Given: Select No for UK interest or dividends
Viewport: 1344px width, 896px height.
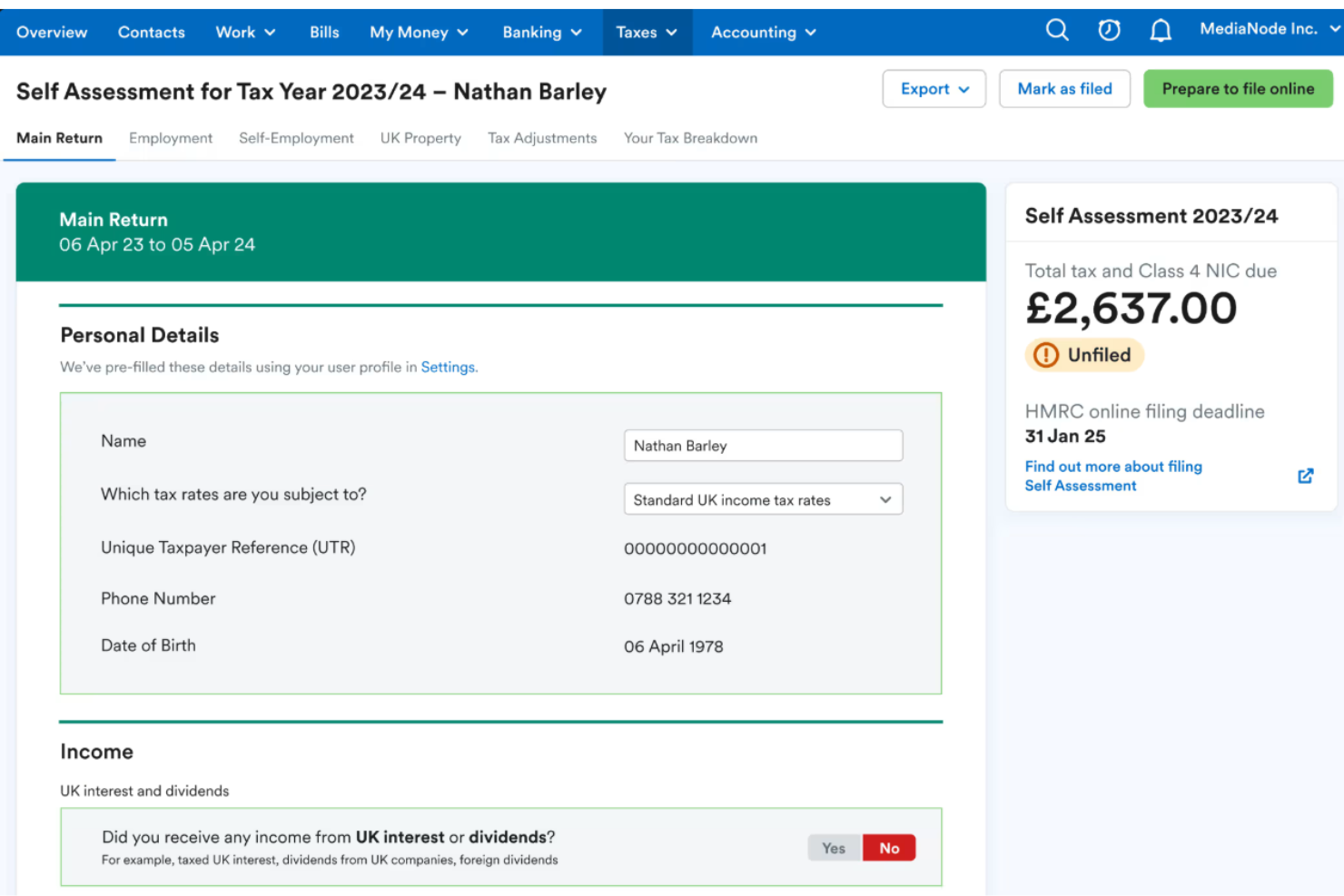Looking at the screenshot, I should tap(888, 847).
